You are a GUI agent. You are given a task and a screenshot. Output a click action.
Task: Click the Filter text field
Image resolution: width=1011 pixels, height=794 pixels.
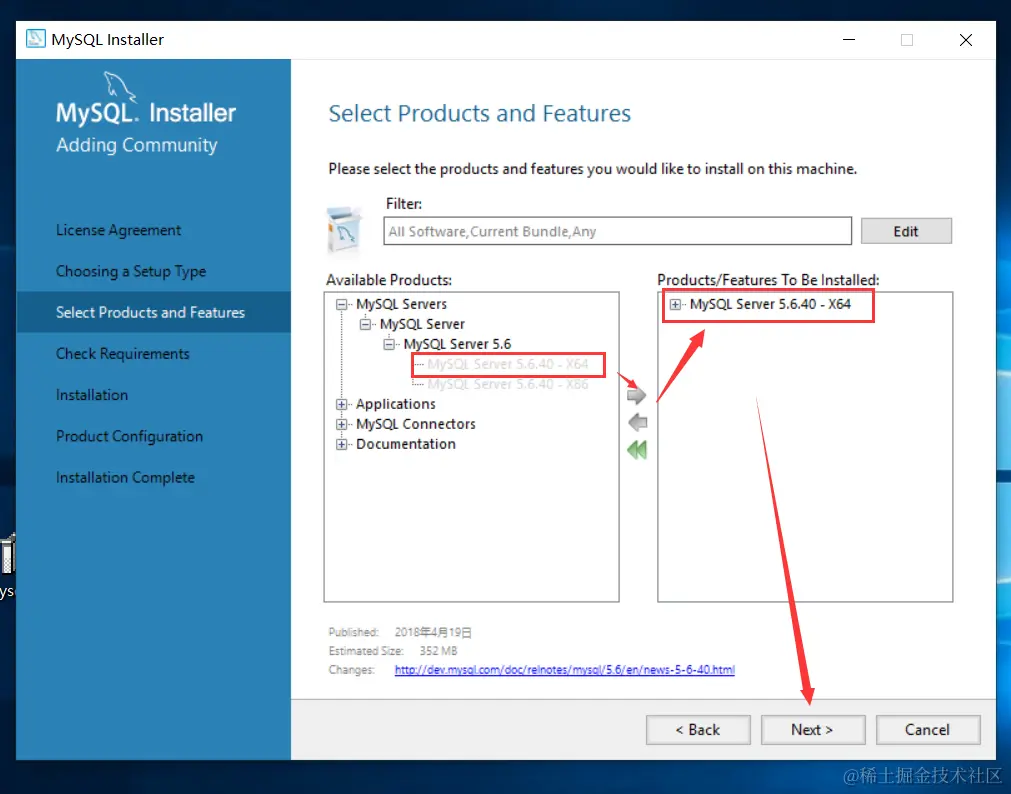tap(617, 231)
